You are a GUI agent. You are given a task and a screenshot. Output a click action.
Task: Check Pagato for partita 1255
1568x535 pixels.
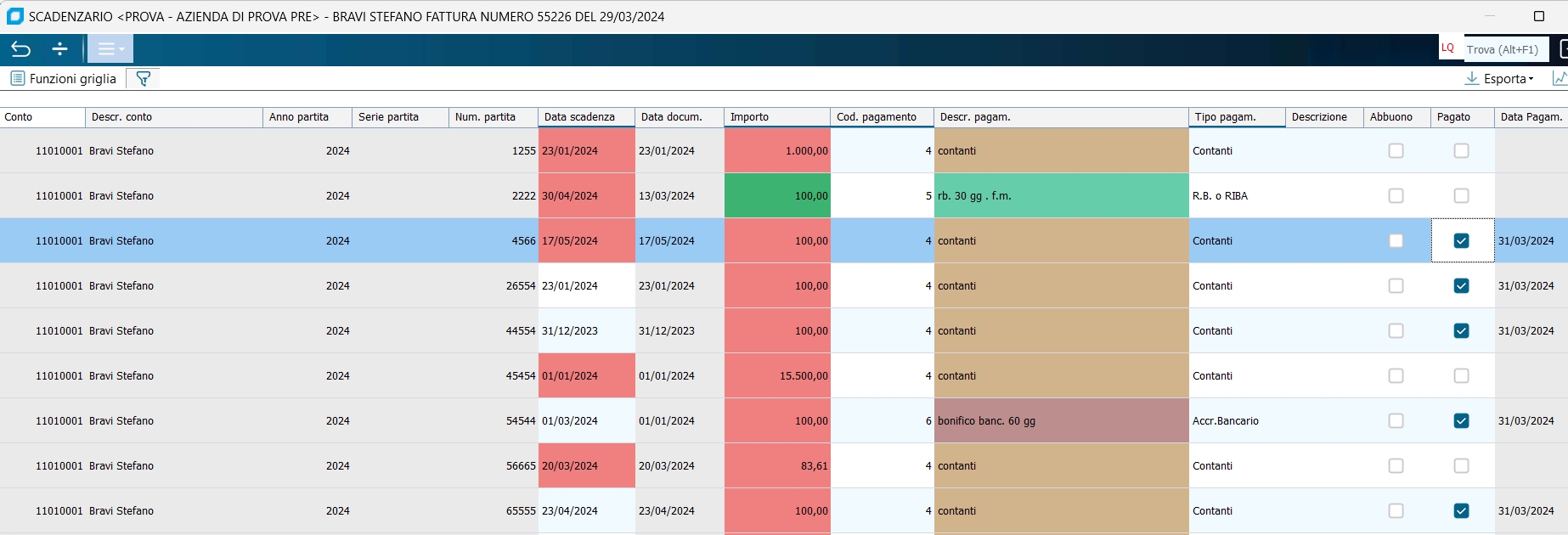[x=1461, y=151]
